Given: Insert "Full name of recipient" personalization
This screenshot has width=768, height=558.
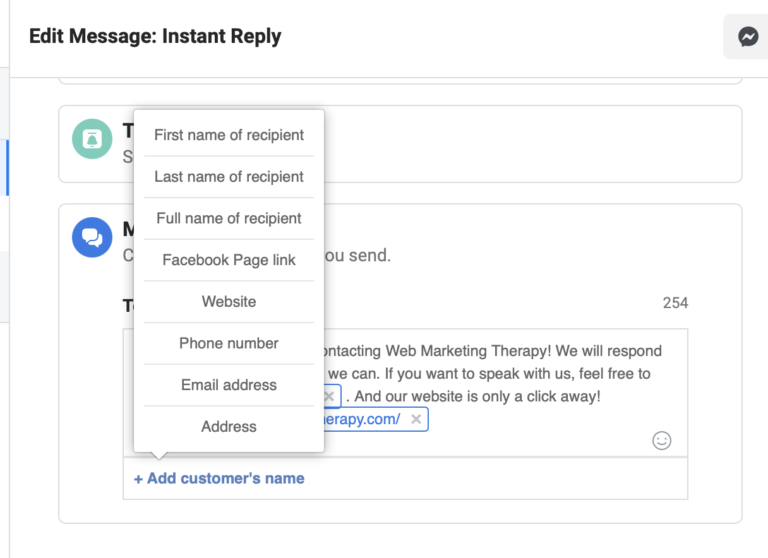Looking at the screenshot, I should coord(229,218).
